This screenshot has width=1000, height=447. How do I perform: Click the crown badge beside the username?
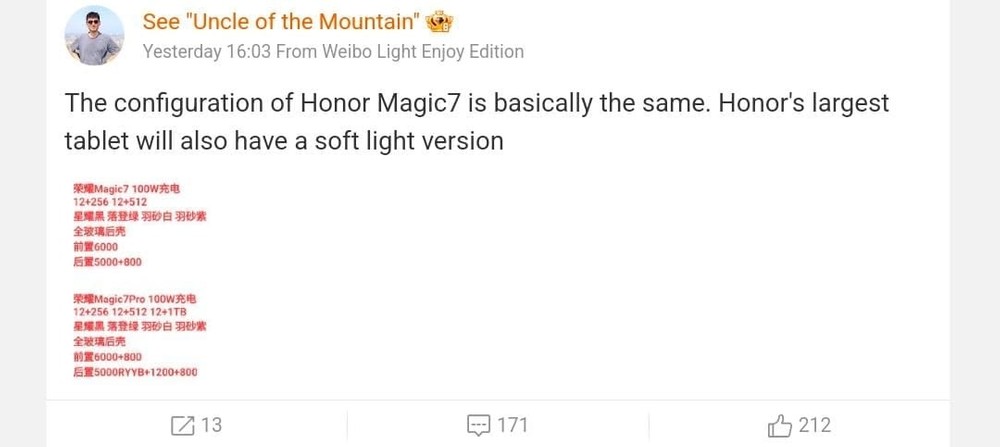438,22
